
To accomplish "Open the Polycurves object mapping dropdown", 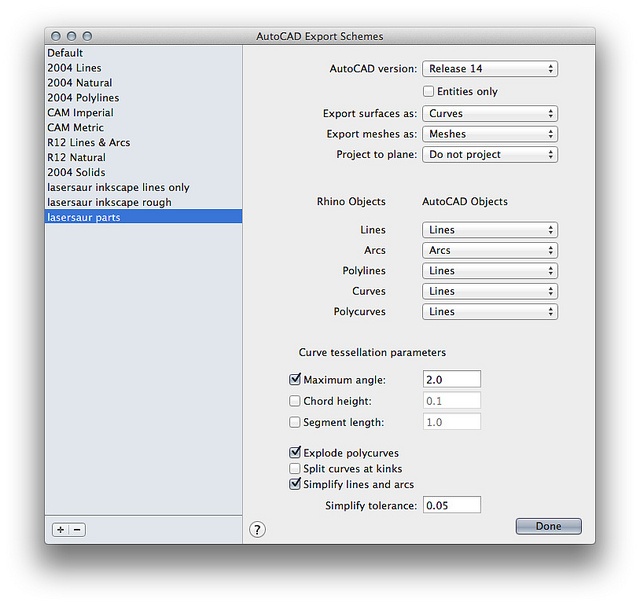I will (x=490, y=311).
